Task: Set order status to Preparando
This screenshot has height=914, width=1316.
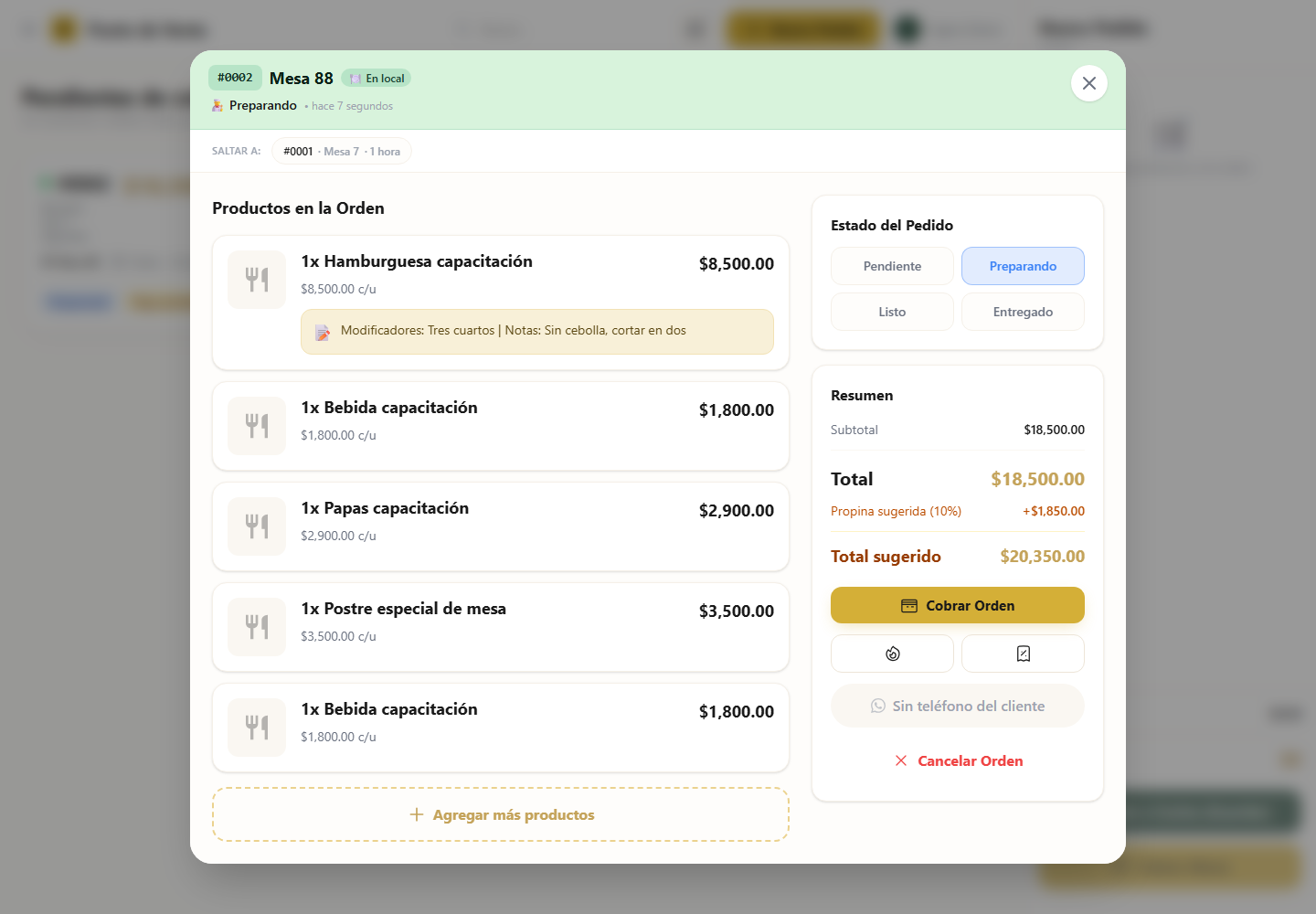Action: click(1023, 266)
